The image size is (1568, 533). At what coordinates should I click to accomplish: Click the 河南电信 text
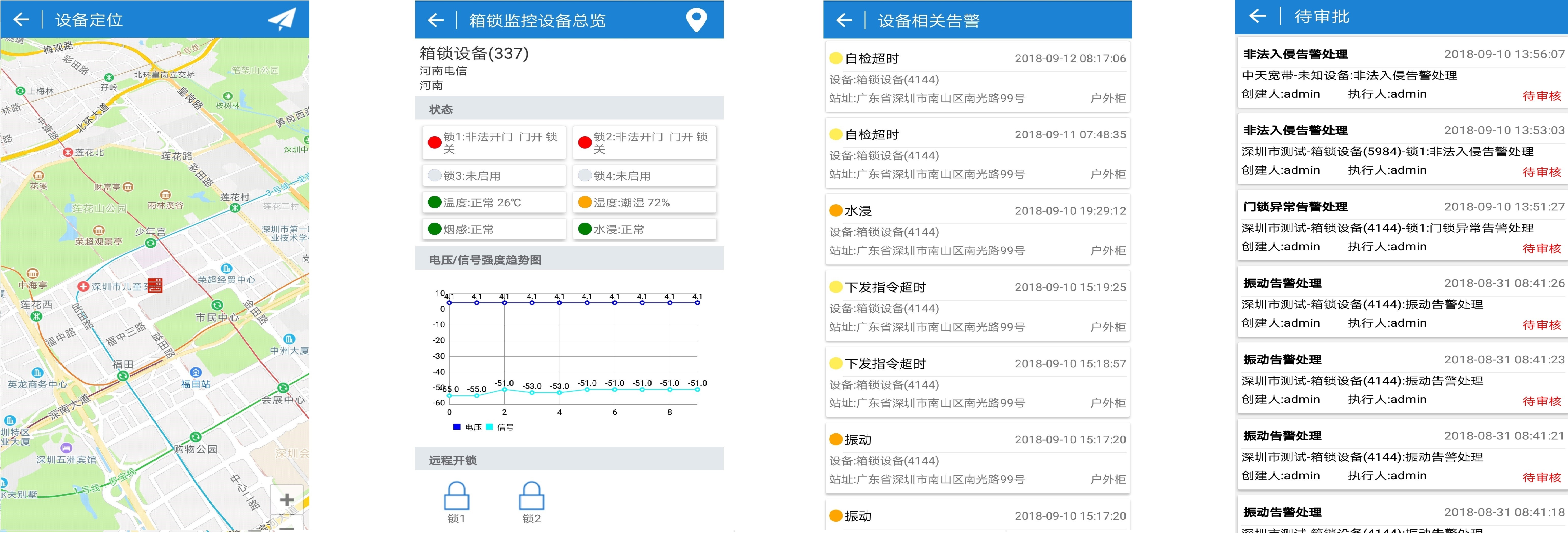[443, 71]
